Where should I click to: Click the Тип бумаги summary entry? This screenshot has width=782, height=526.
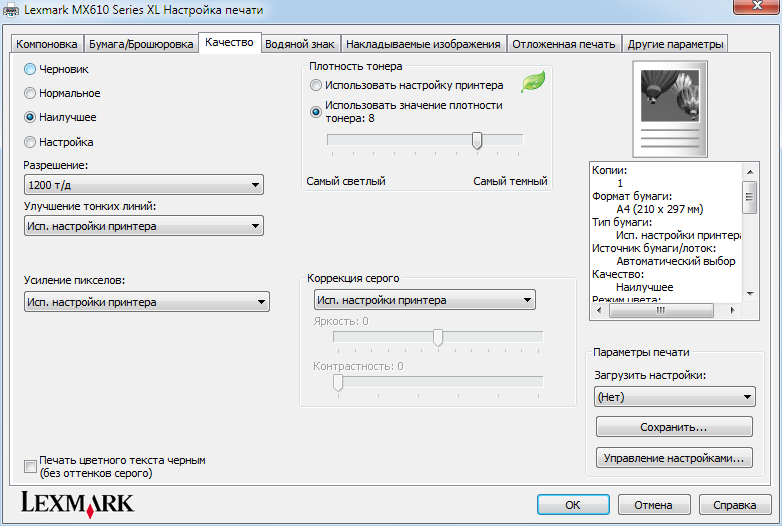(x=622, y=222)
